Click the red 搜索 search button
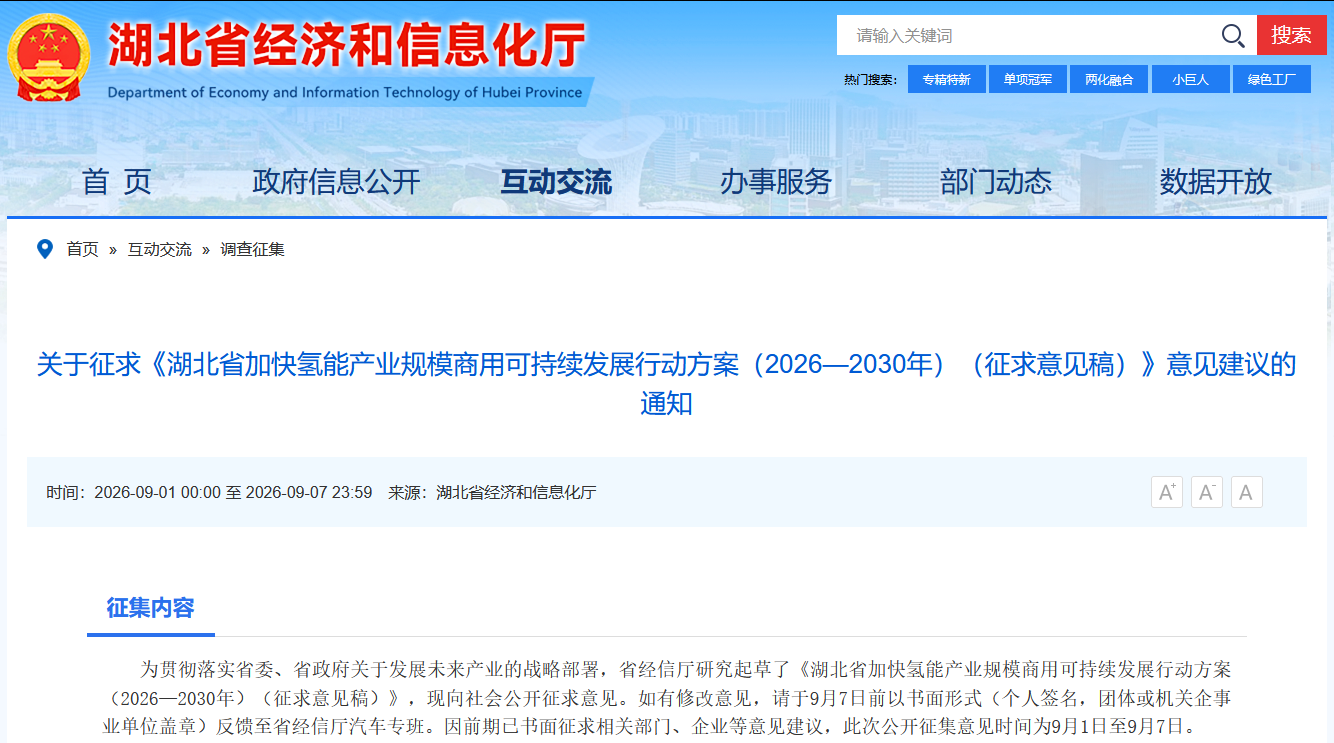This screenshot has width=1334, height=743. [1292, 35]
